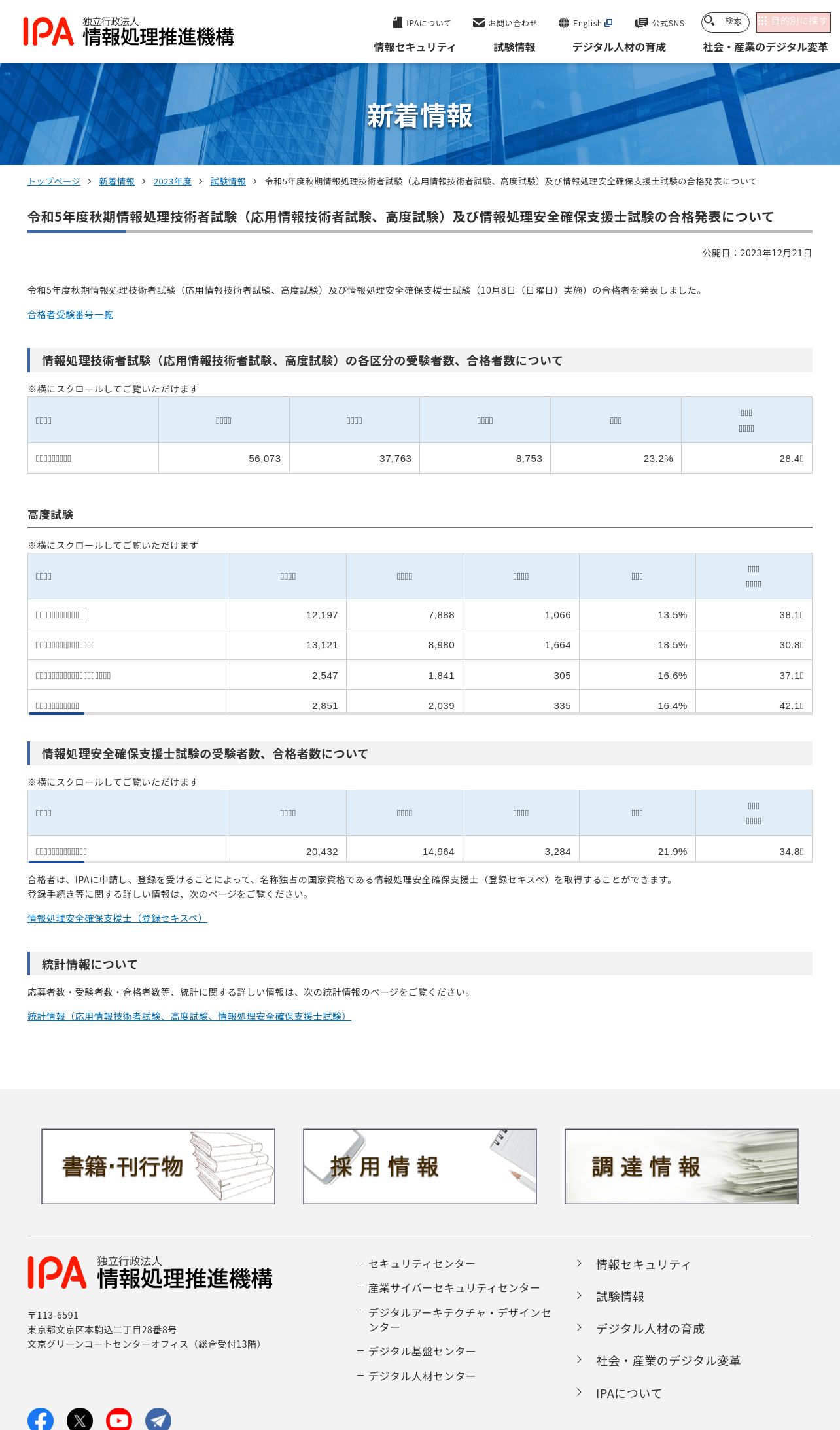Viewport: 840px width, 1430px height.
Task: Open footer IPAについて link
Action: (629, 1393)
